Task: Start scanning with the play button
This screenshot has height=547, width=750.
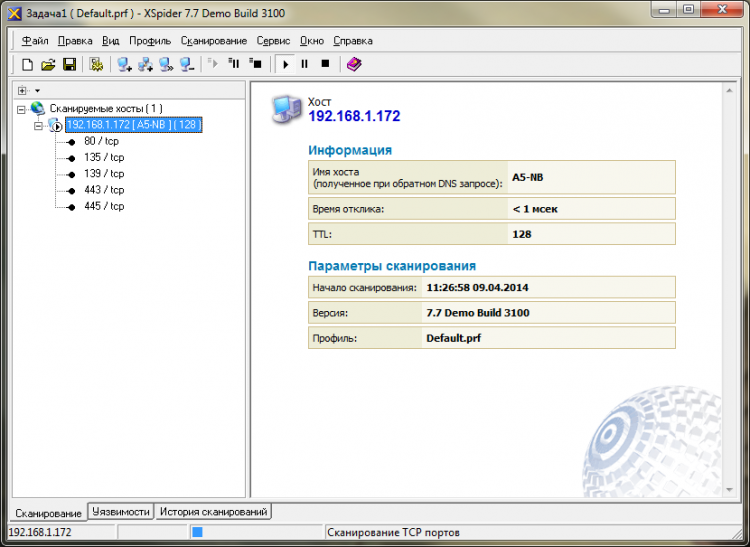Action: 286,64
